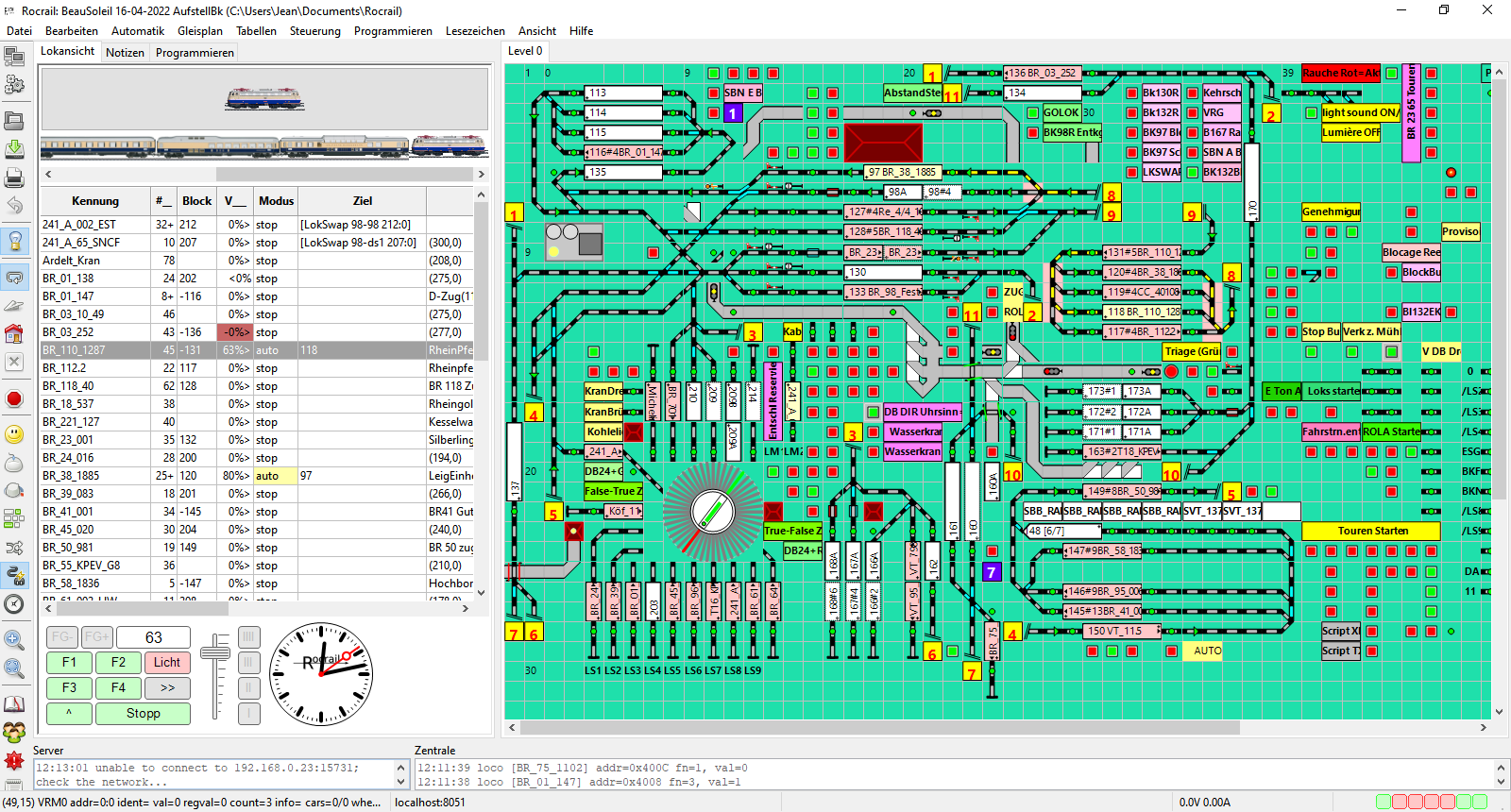The height and width of the screenshot is (812, 1511).
Task: Click the zoom-to-fit magnifier icon
Action: 14,668
